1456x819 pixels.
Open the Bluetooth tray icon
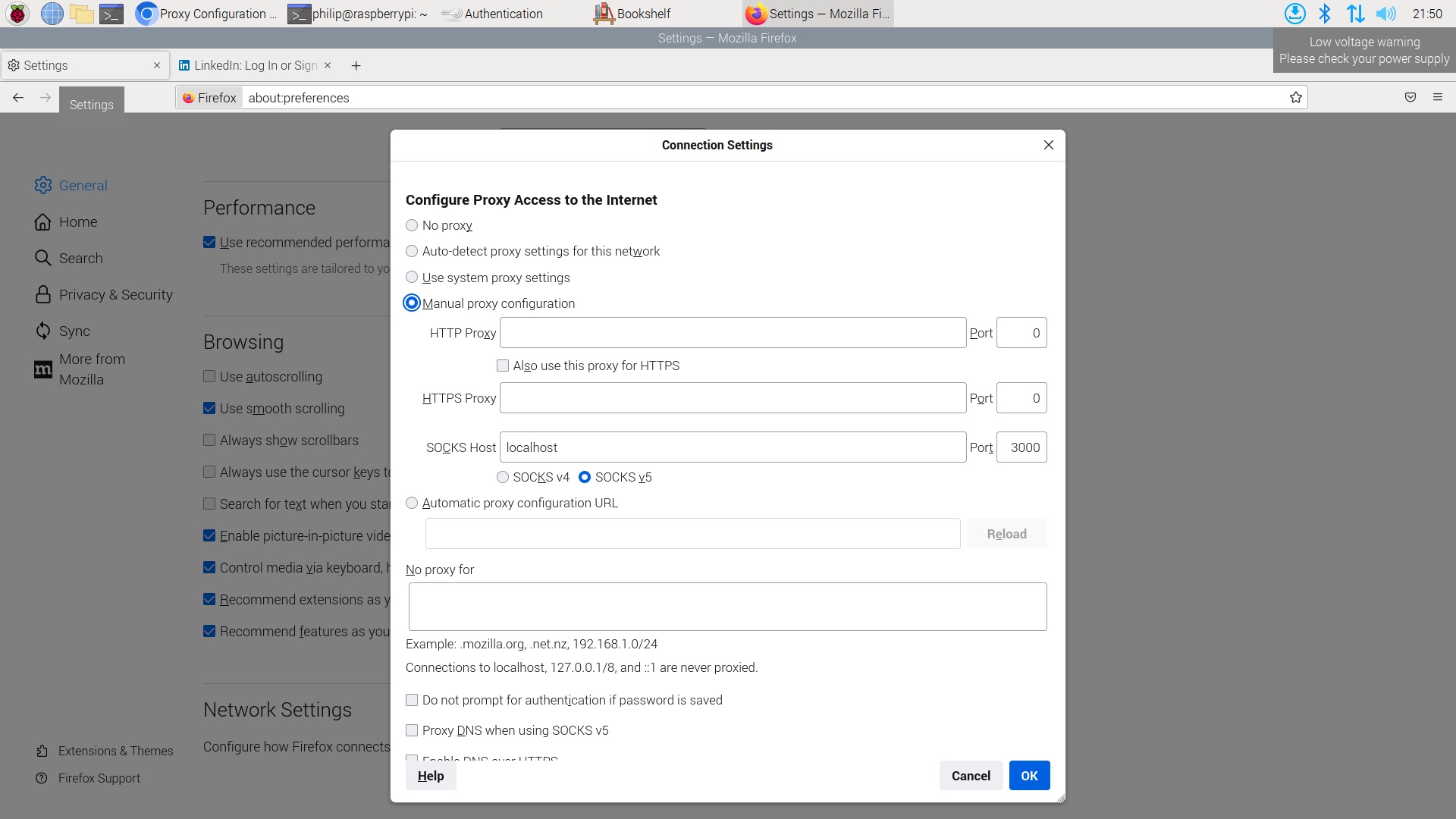(1325, 14)
